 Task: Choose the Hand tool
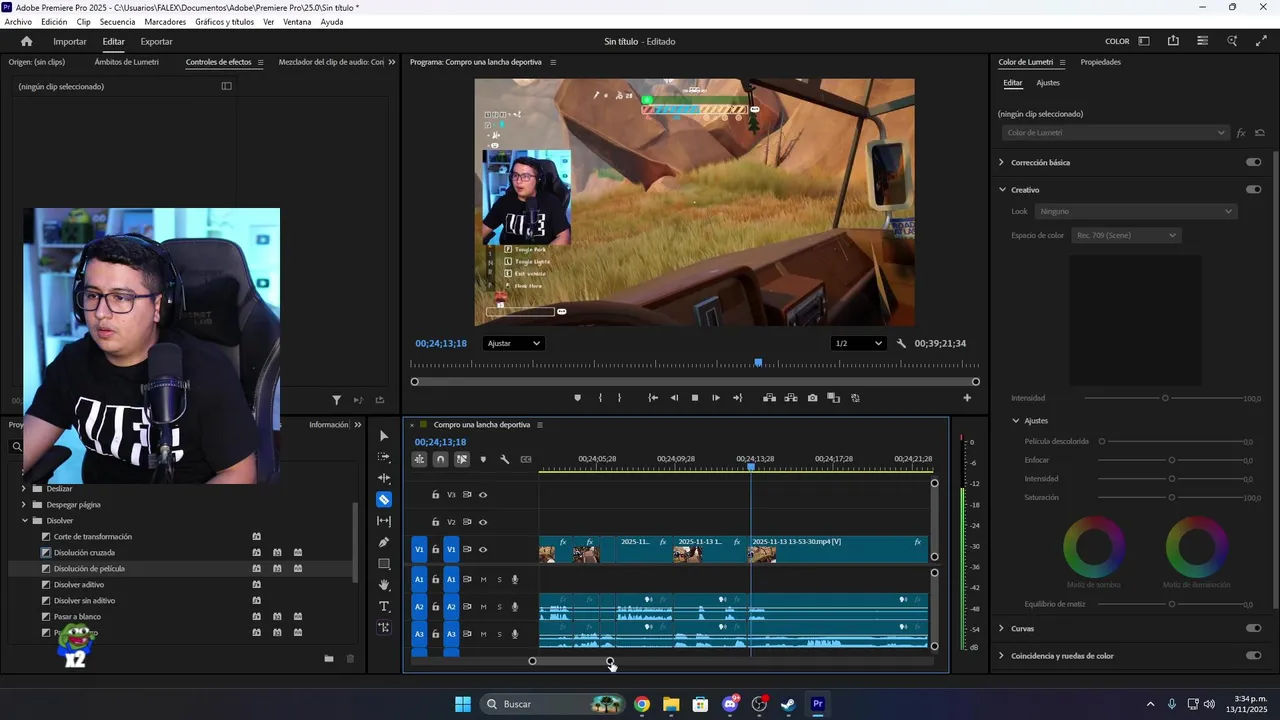(x=384, y=585)
